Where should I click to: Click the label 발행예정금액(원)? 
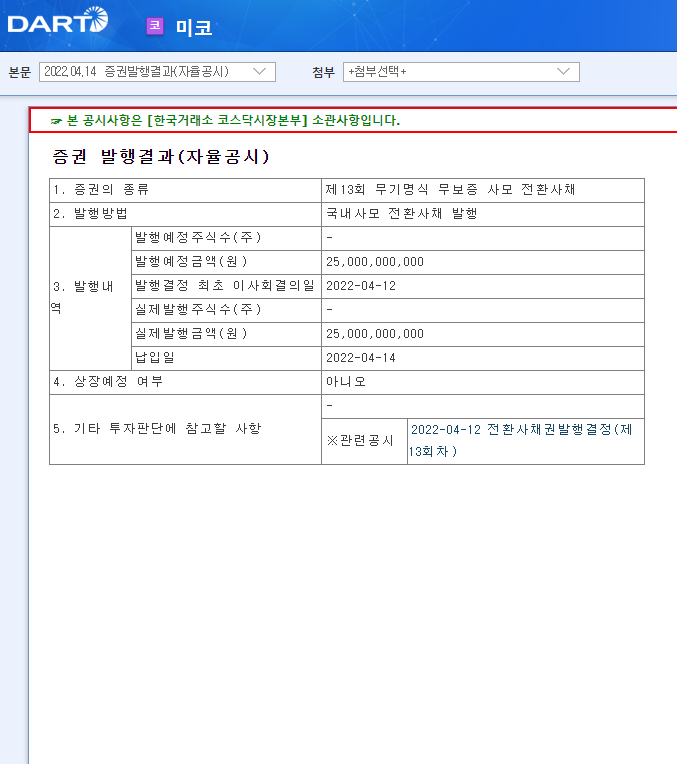(x=191, y=262)
